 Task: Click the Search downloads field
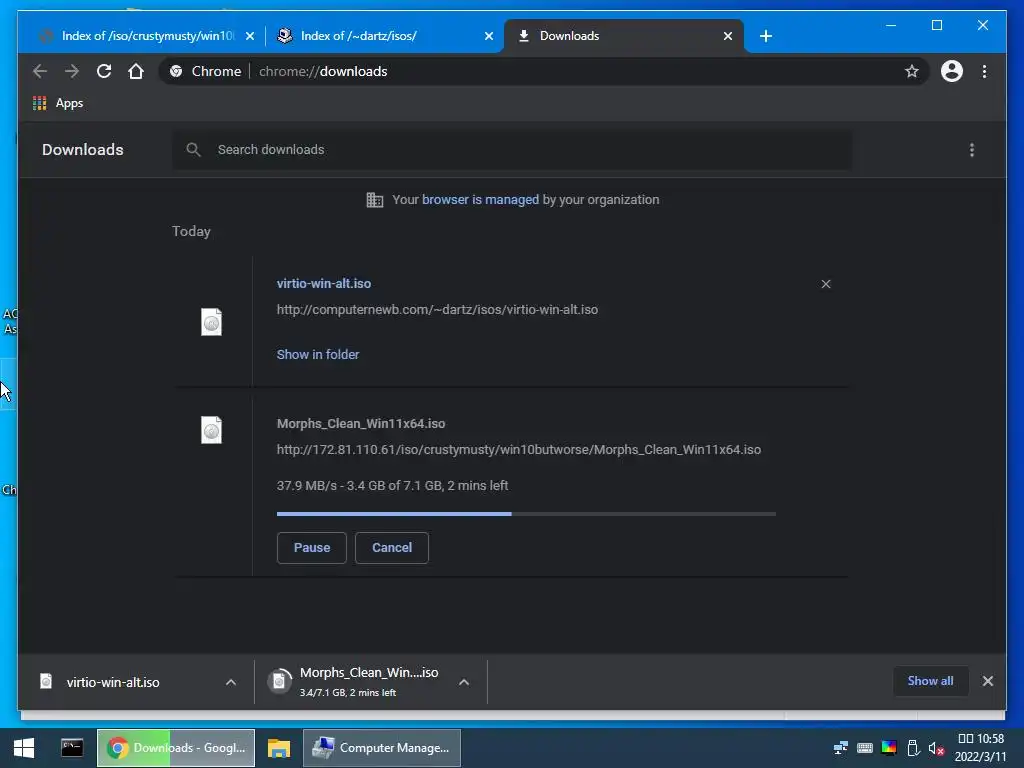512,150
